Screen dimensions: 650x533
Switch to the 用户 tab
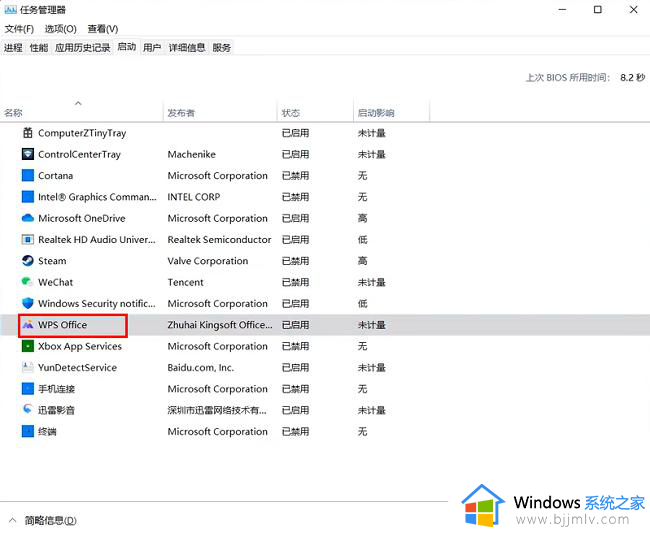[152, 48]
